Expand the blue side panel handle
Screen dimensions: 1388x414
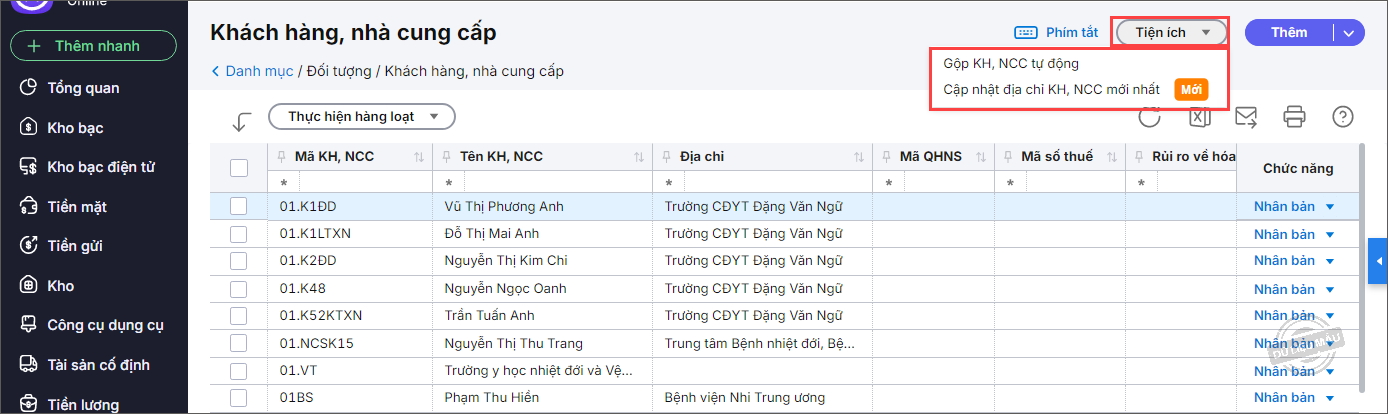[x=1378, y=262]
